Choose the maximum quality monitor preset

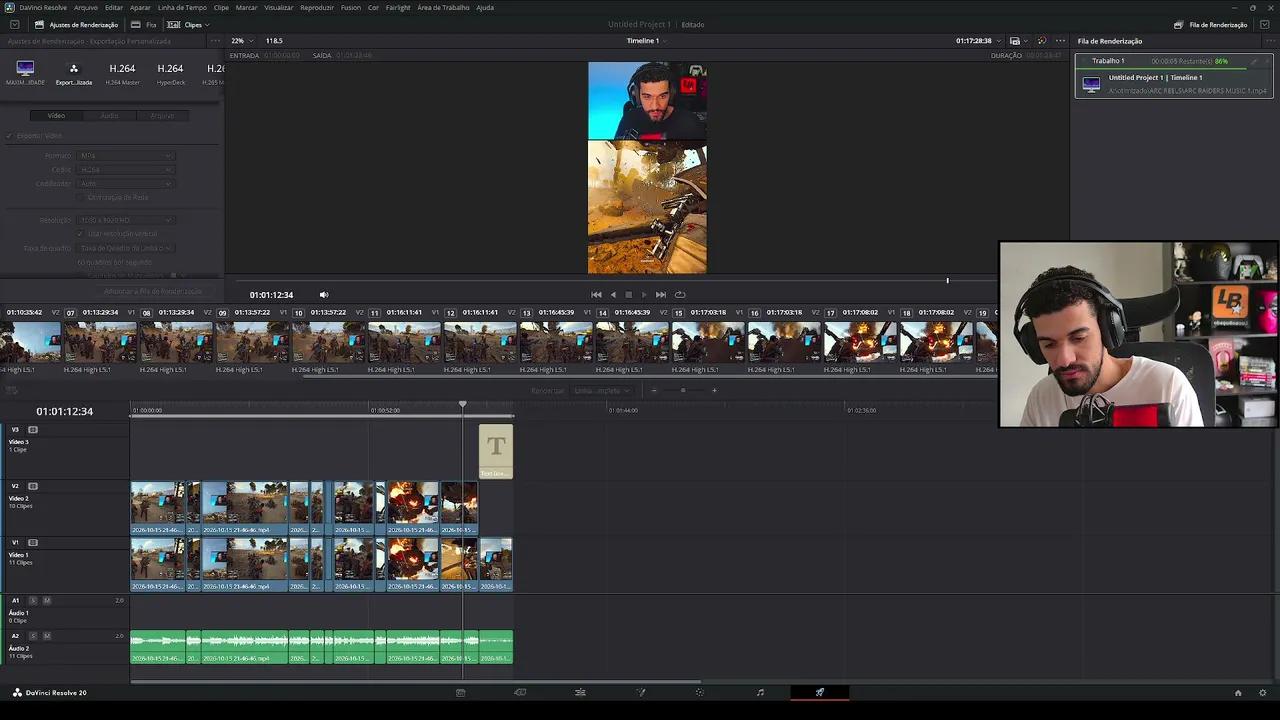[25, 73]
